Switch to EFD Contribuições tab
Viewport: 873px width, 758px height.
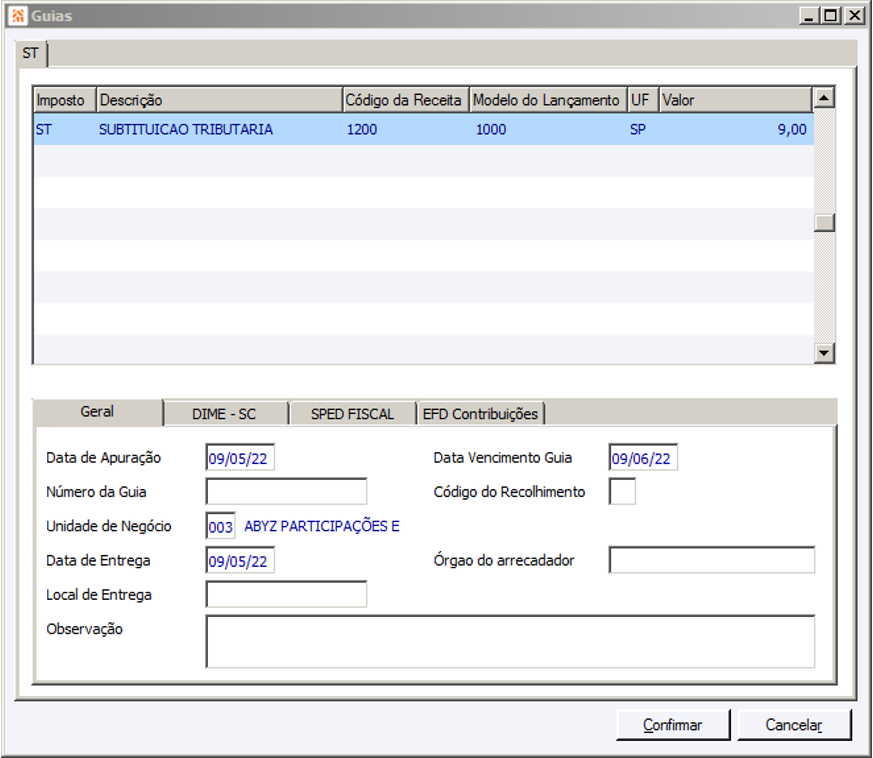pyautogui.click(x=480, y=414)
